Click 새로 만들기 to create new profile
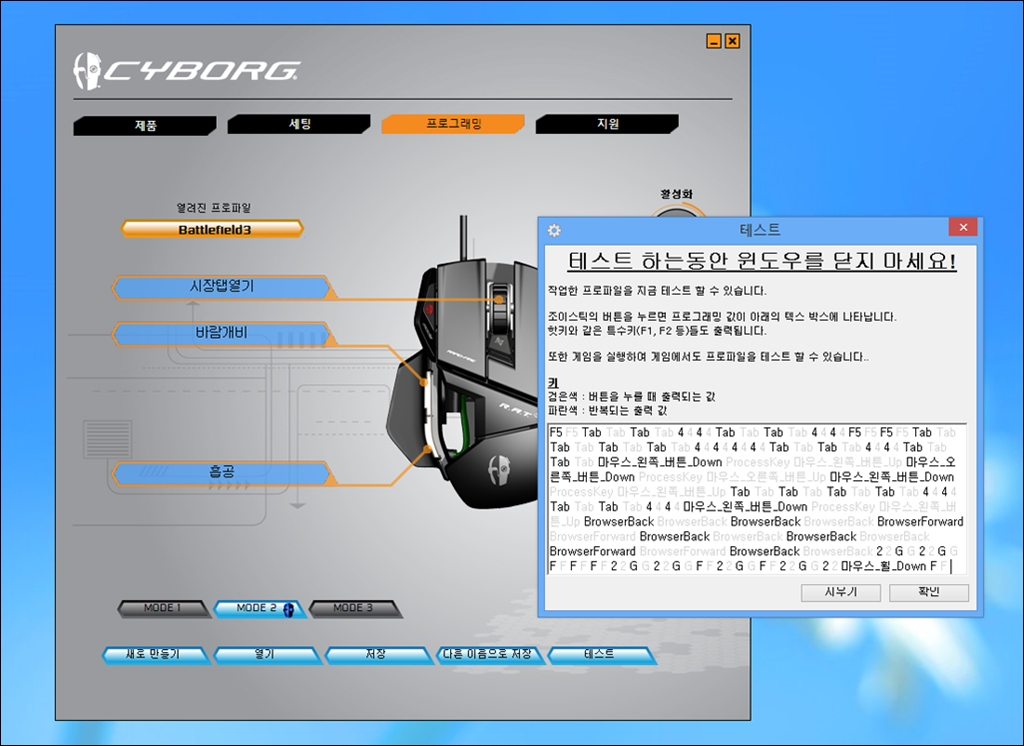1024x746 pixels. [155, 655]
